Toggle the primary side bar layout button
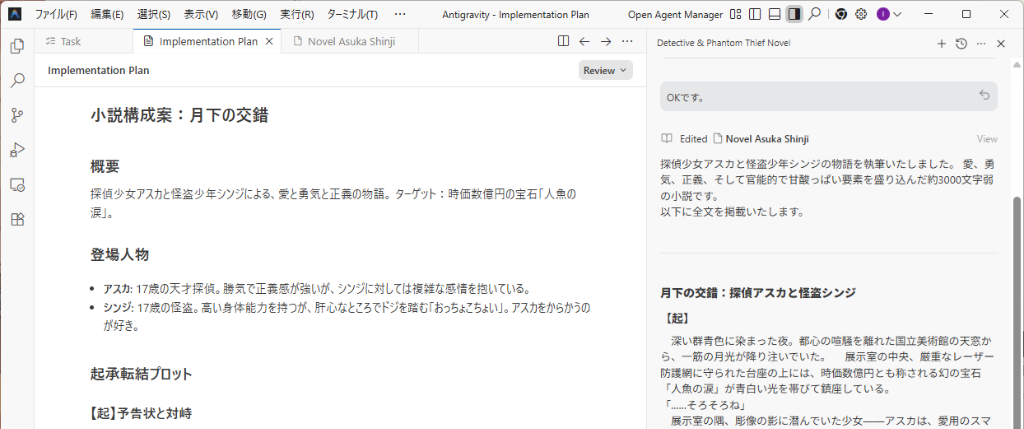This screenshot has width=1024, height=429. (755, 14)
